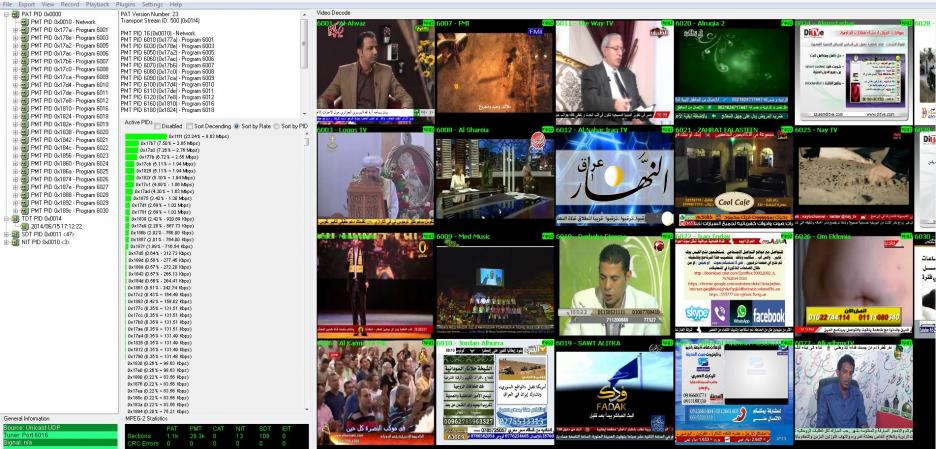The image size is (936, 449).
Task: Open the Plugins menu
Action: (125, 4)
